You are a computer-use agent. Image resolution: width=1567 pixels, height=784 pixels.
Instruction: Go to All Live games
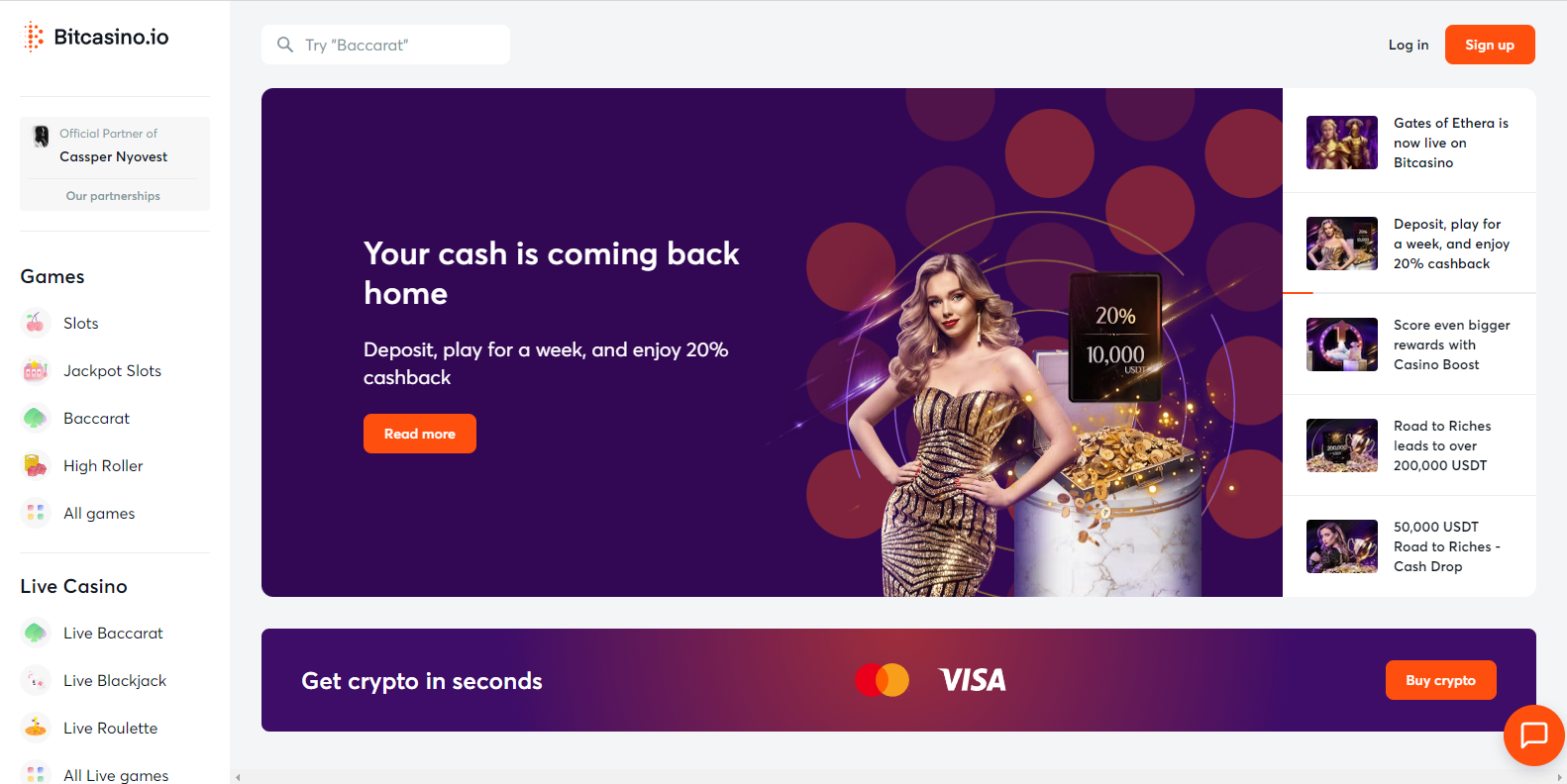(x=115, y=774)
